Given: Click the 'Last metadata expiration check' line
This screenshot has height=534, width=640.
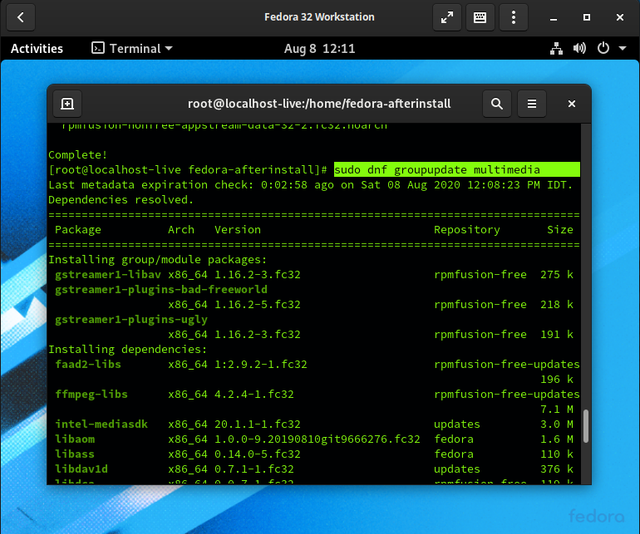Looking at the screenshot, I should click(x=310, y=185).
